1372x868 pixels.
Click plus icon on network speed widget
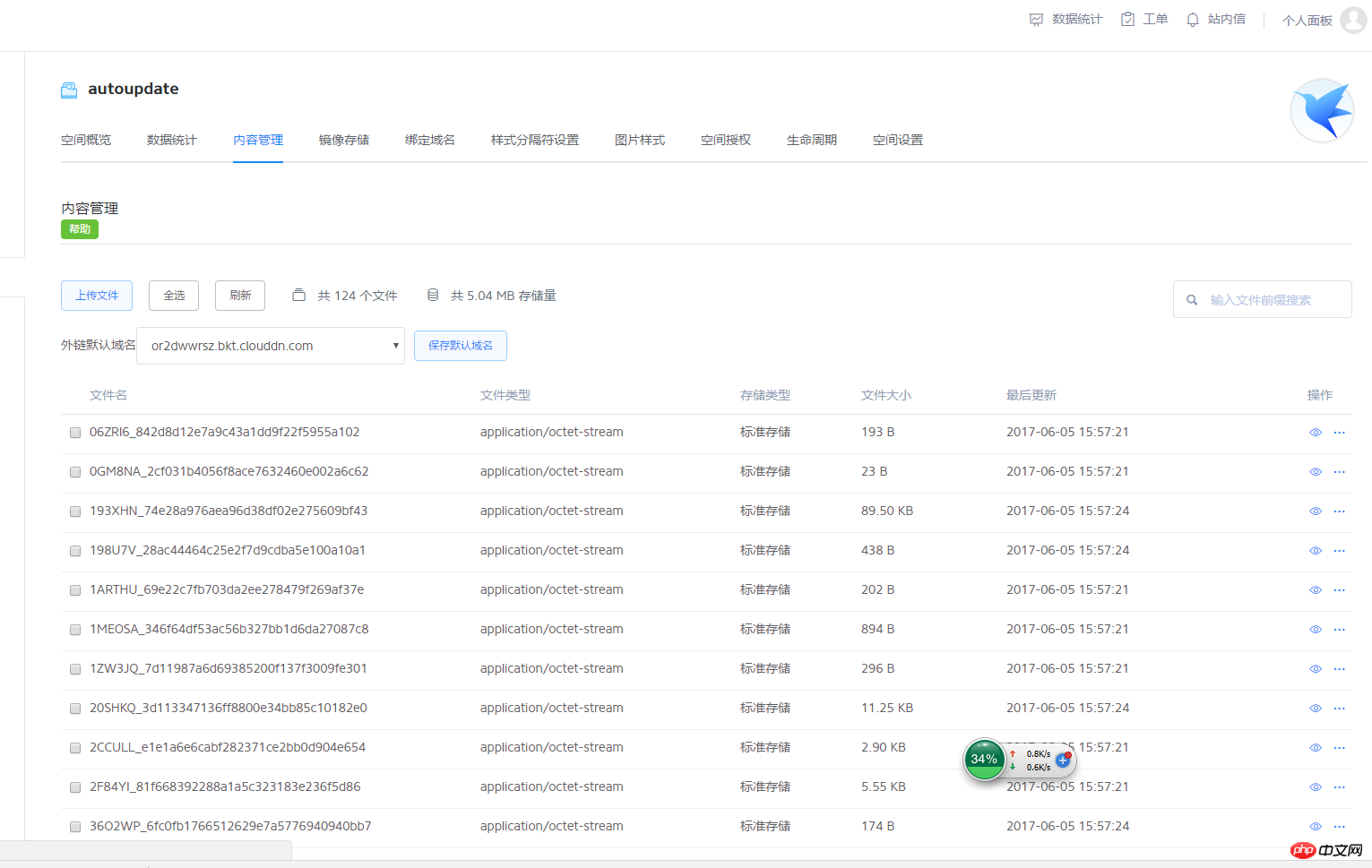pos(1064,760)
